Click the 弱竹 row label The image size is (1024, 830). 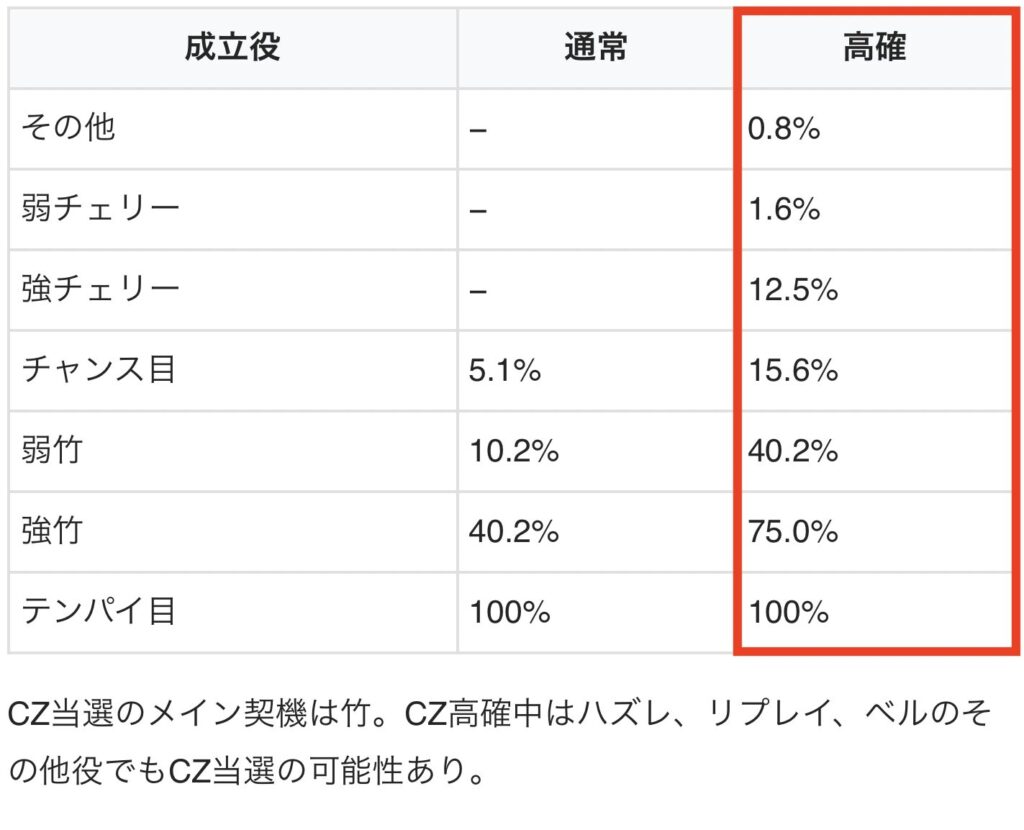[x=52, y=451]
